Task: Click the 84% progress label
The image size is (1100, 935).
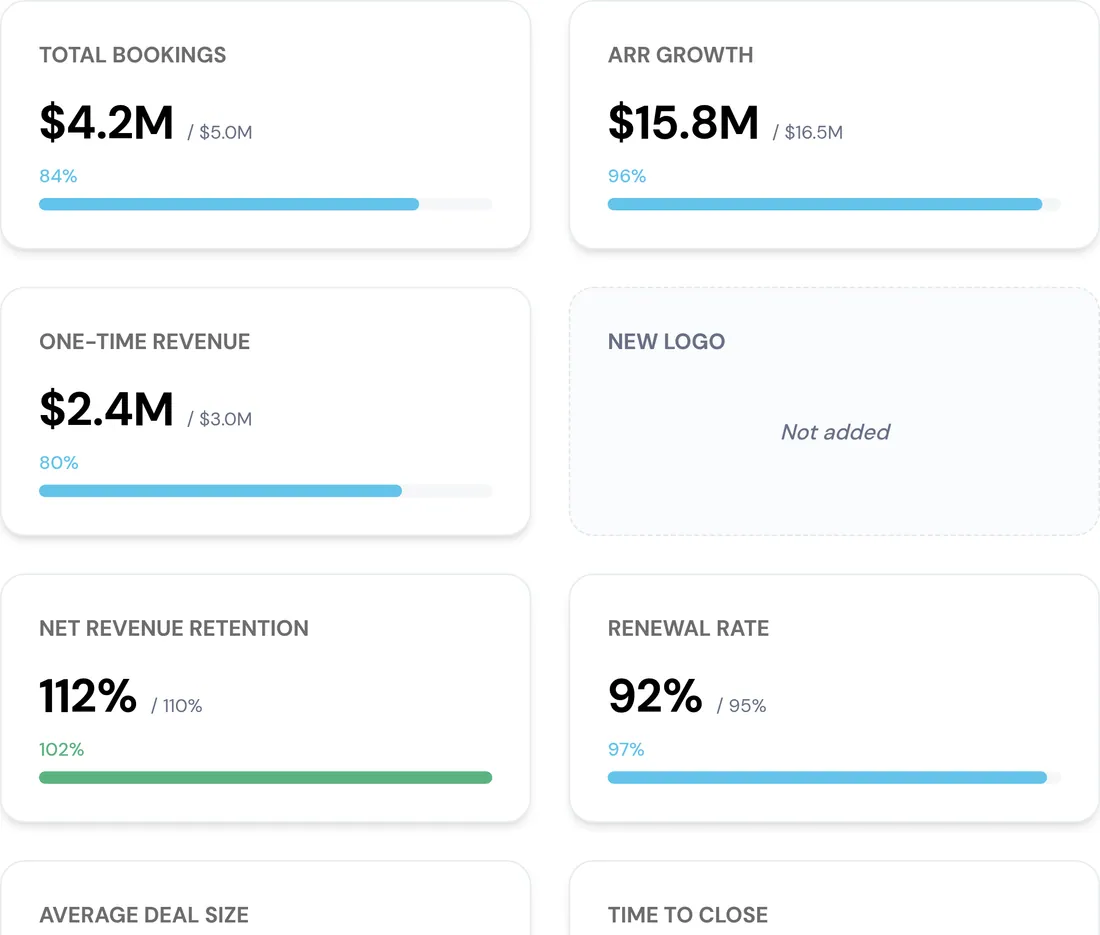Action: pos(58,176)
